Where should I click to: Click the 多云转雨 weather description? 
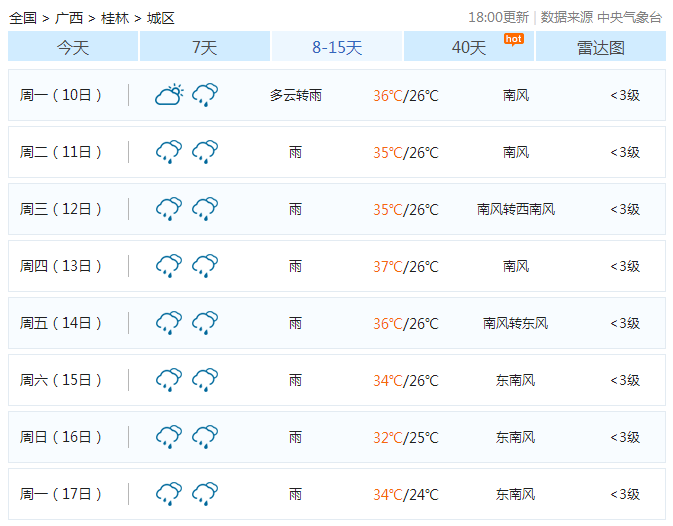296,95
